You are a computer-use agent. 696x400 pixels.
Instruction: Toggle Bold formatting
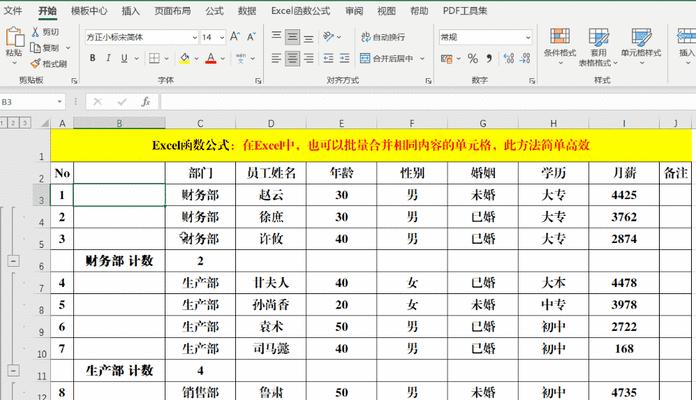point(92,58)
